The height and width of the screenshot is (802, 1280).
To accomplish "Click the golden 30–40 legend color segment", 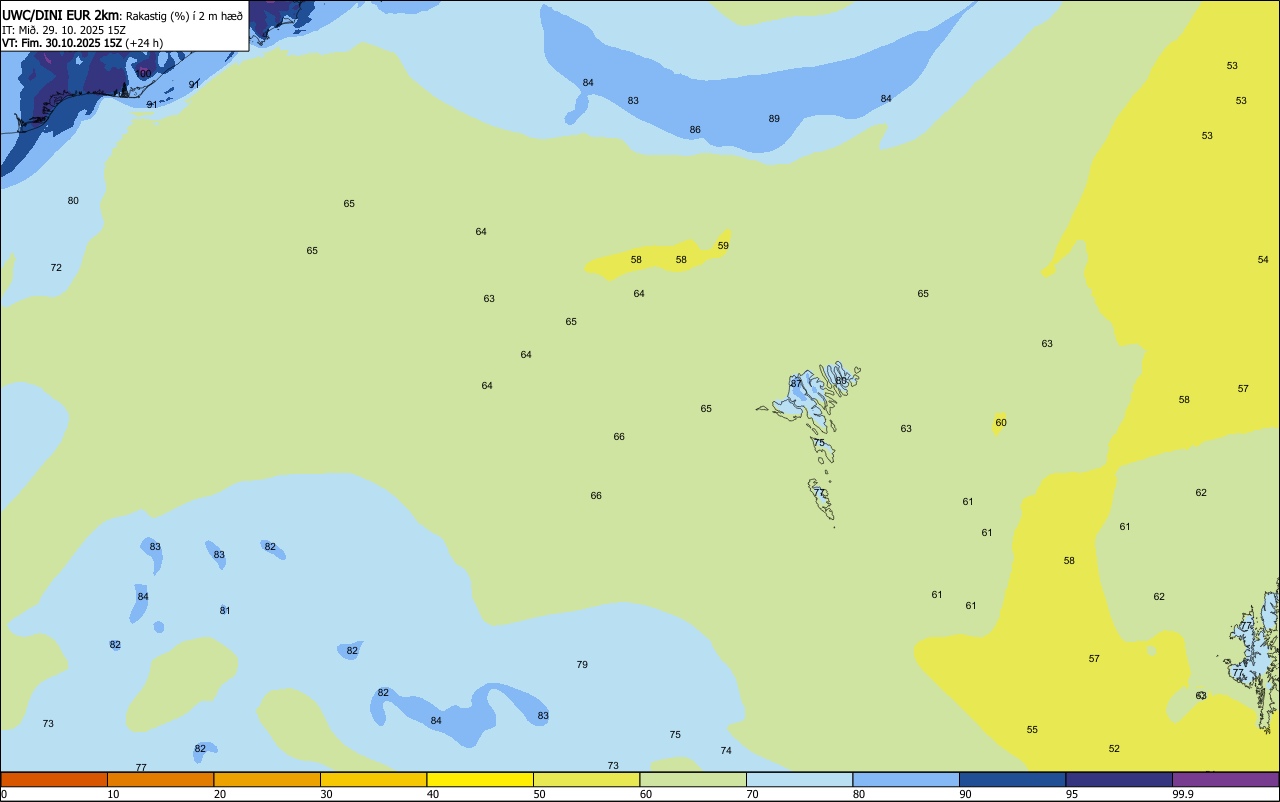I will coord(373,779).
